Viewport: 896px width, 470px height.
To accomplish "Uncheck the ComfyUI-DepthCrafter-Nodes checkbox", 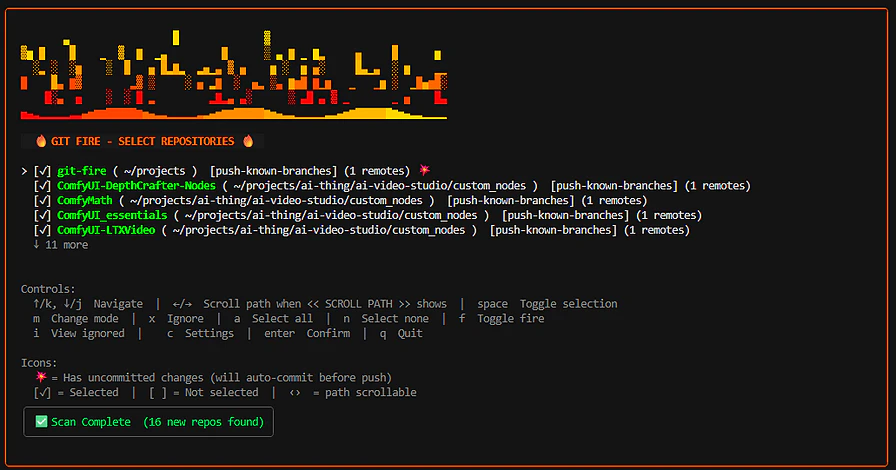I will [42, 186].
